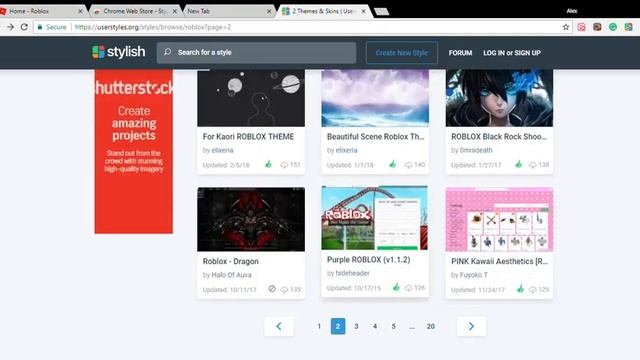The width and height of the screenshot is (640, 360).
Task: Click the Stylish logo
Action: click(x=119, y=52)
